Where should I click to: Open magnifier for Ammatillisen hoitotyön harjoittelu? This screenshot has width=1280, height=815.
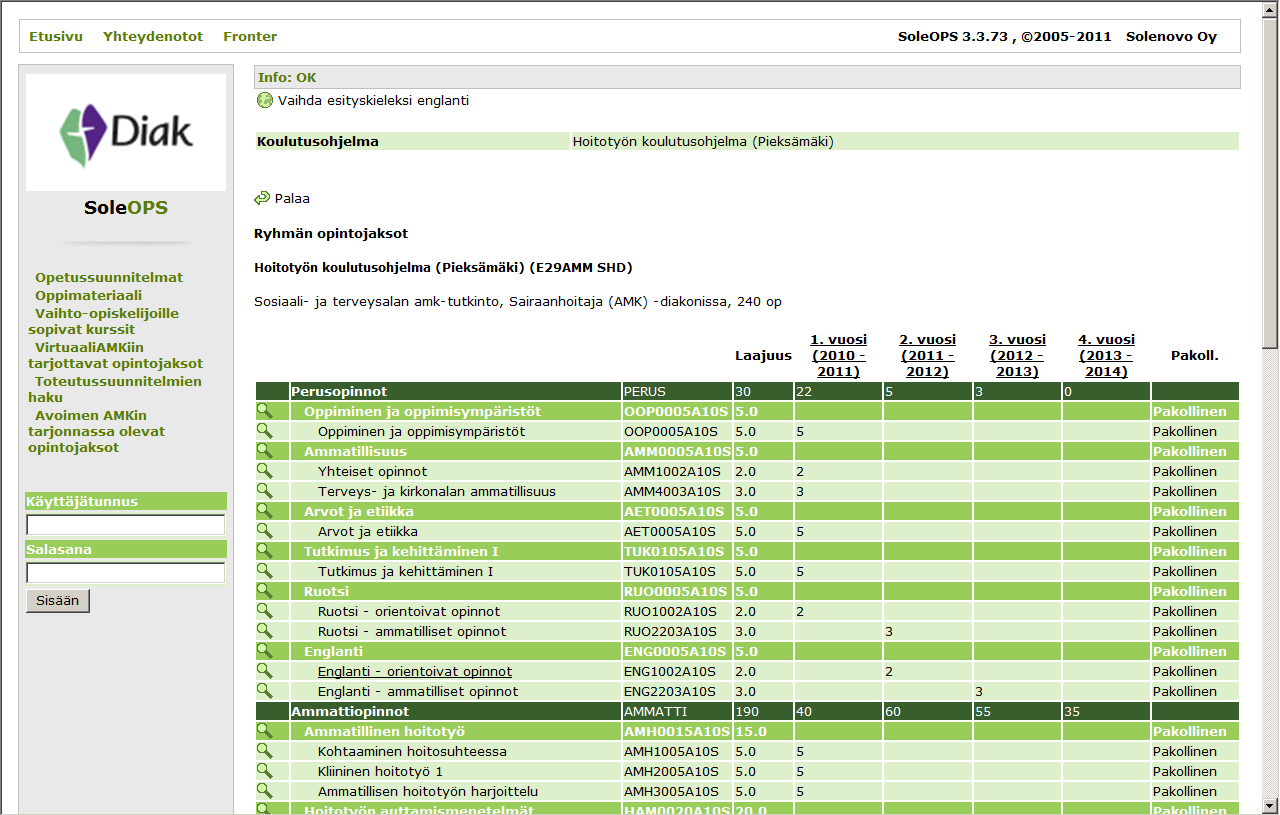[265, 791]
